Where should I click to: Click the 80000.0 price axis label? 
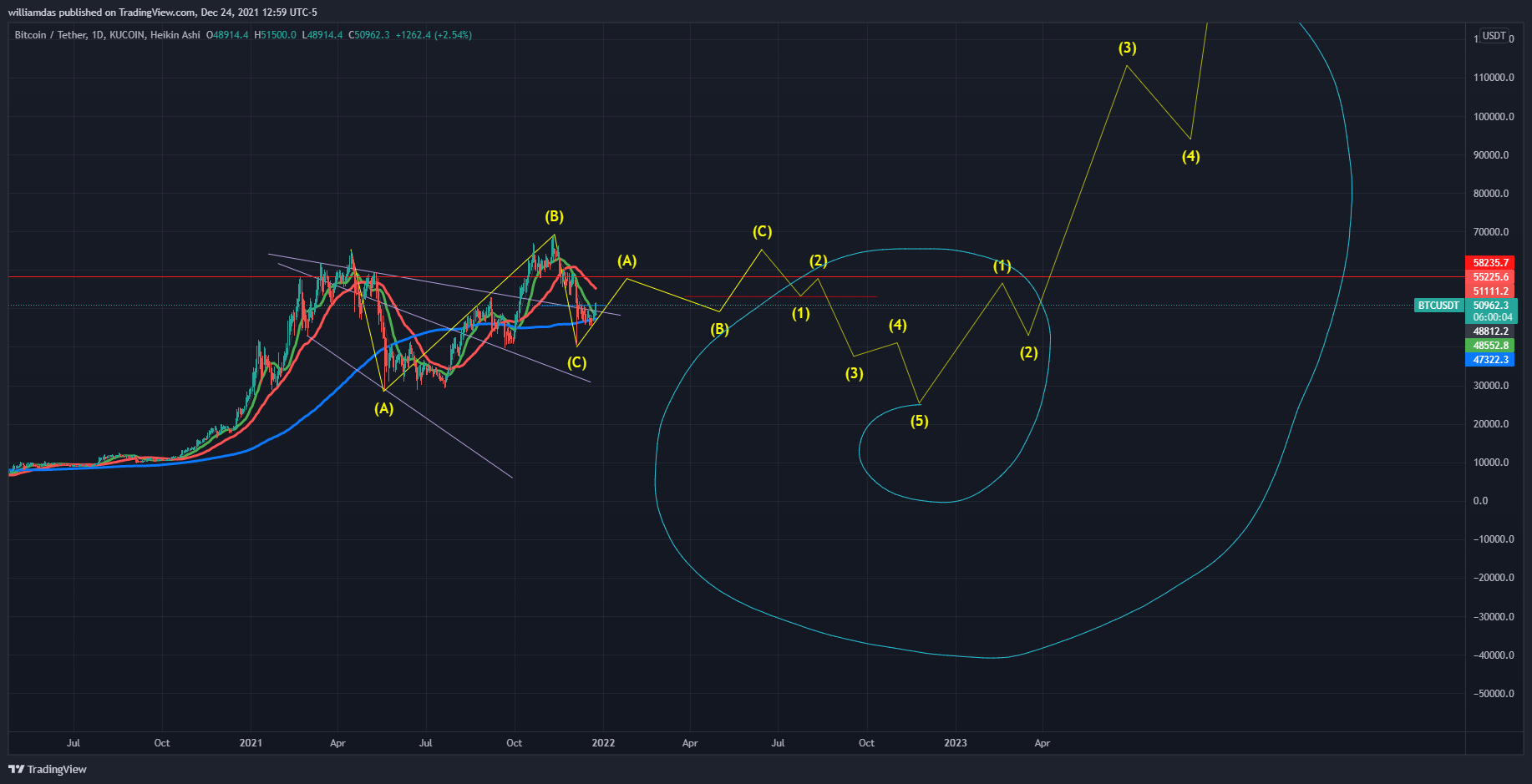pyautogui.click(x=1491, y=194)
